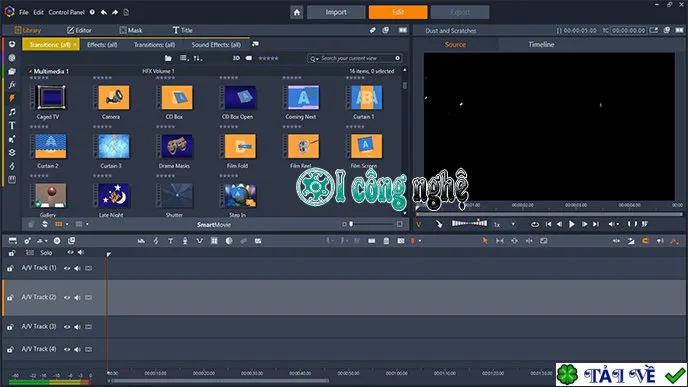The width and height of the screenshot is (688, 387).
Task: Go to the Home screen icon
Action: (297, 12)
